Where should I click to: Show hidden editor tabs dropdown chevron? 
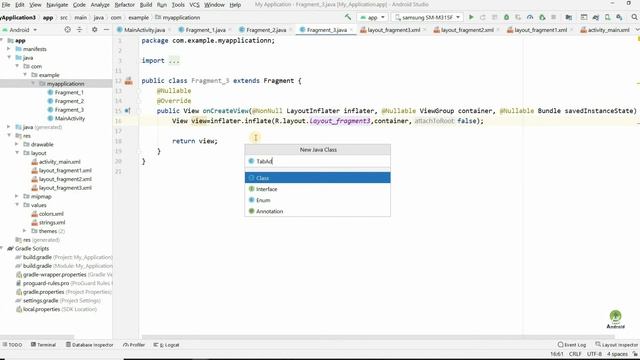[x=637, y=30]
